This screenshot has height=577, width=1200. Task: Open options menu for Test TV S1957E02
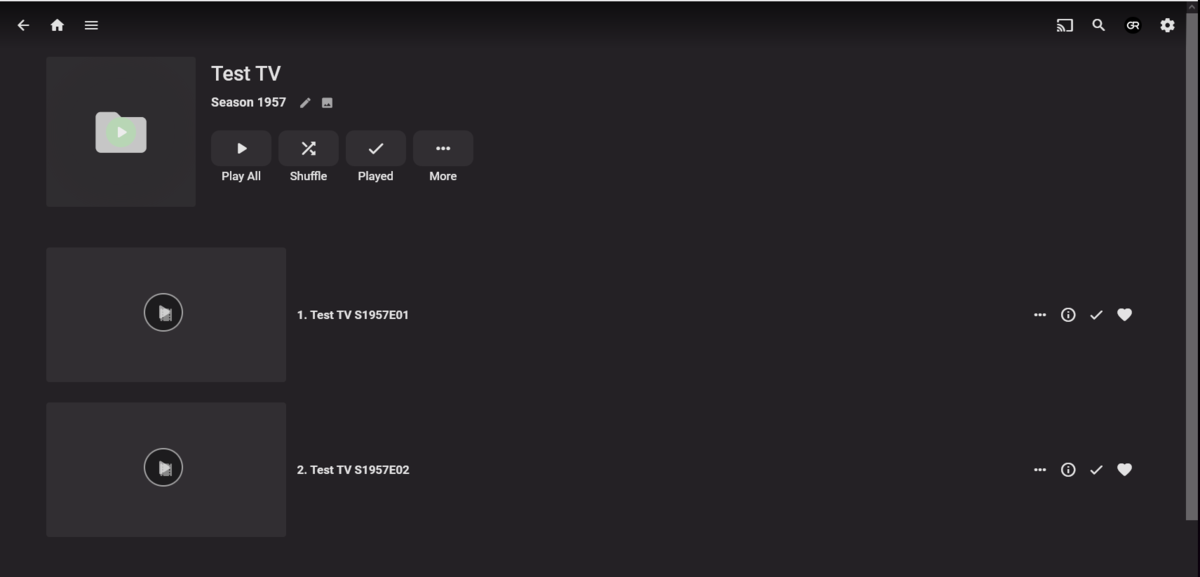(1040, 469)
